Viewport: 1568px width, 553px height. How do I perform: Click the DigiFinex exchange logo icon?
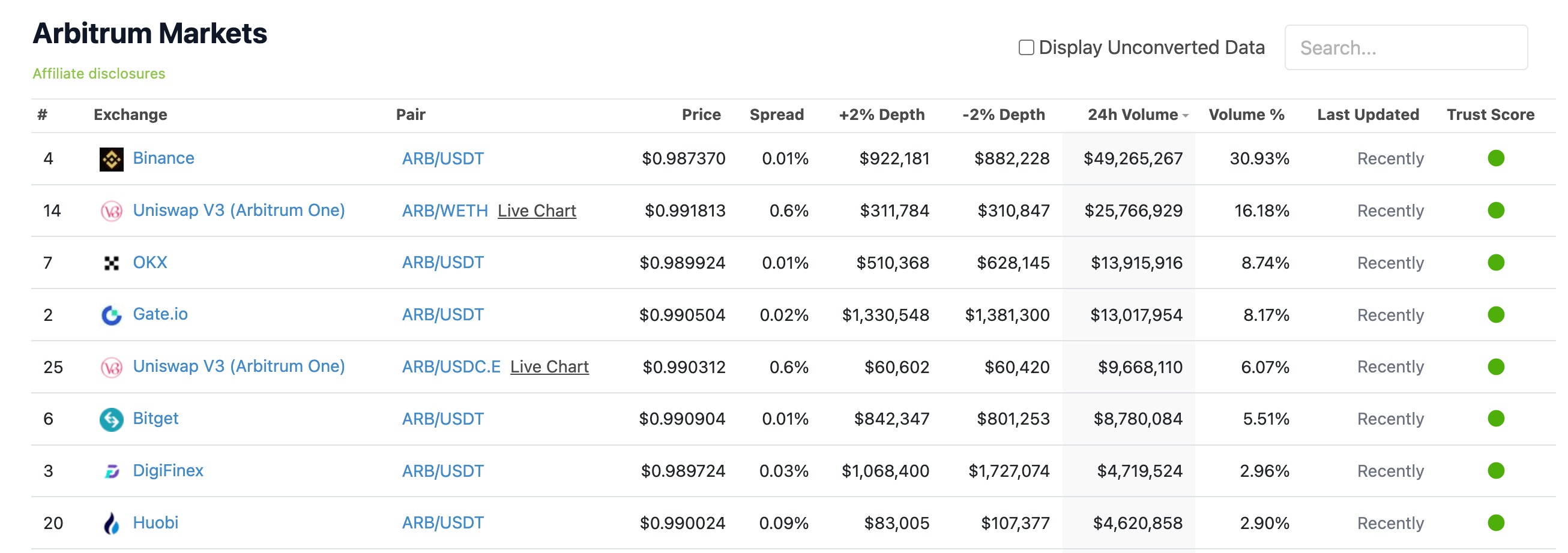point(112,471)
